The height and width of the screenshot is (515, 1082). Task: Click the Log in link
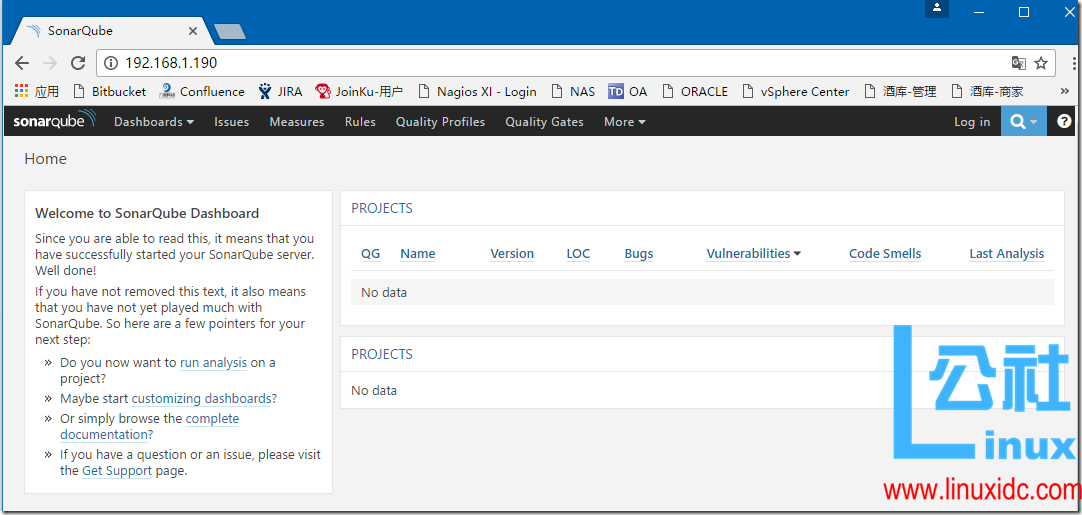tap(972, 122)
